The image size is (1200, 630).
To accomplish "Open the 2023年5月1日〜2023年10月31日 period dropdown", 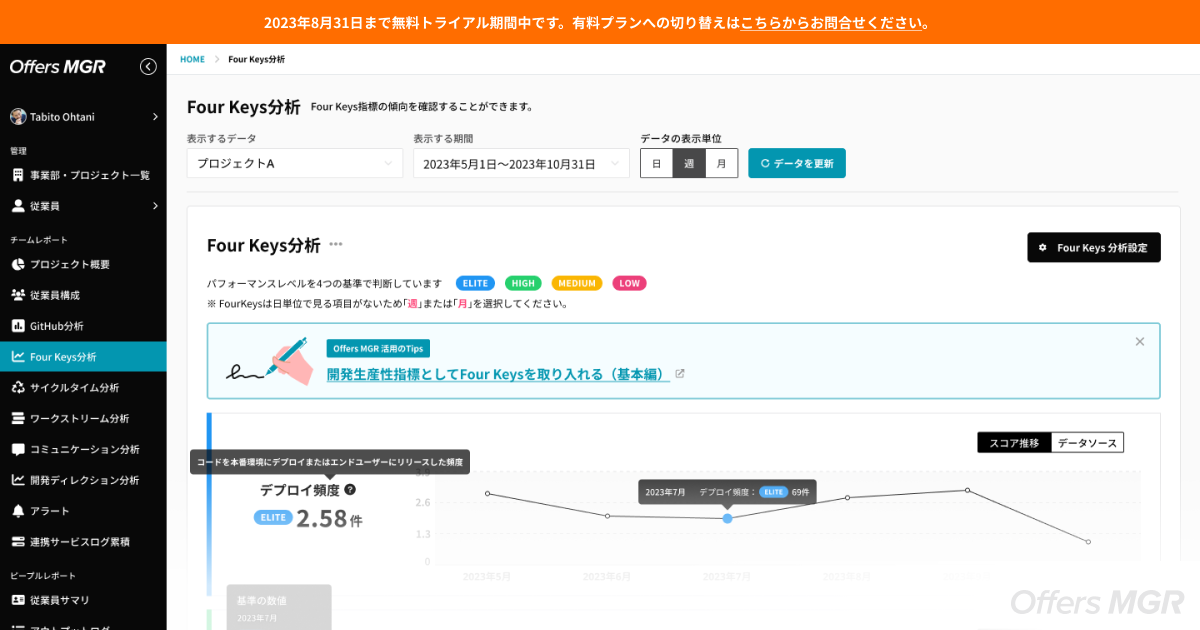I will click(521, 163).
